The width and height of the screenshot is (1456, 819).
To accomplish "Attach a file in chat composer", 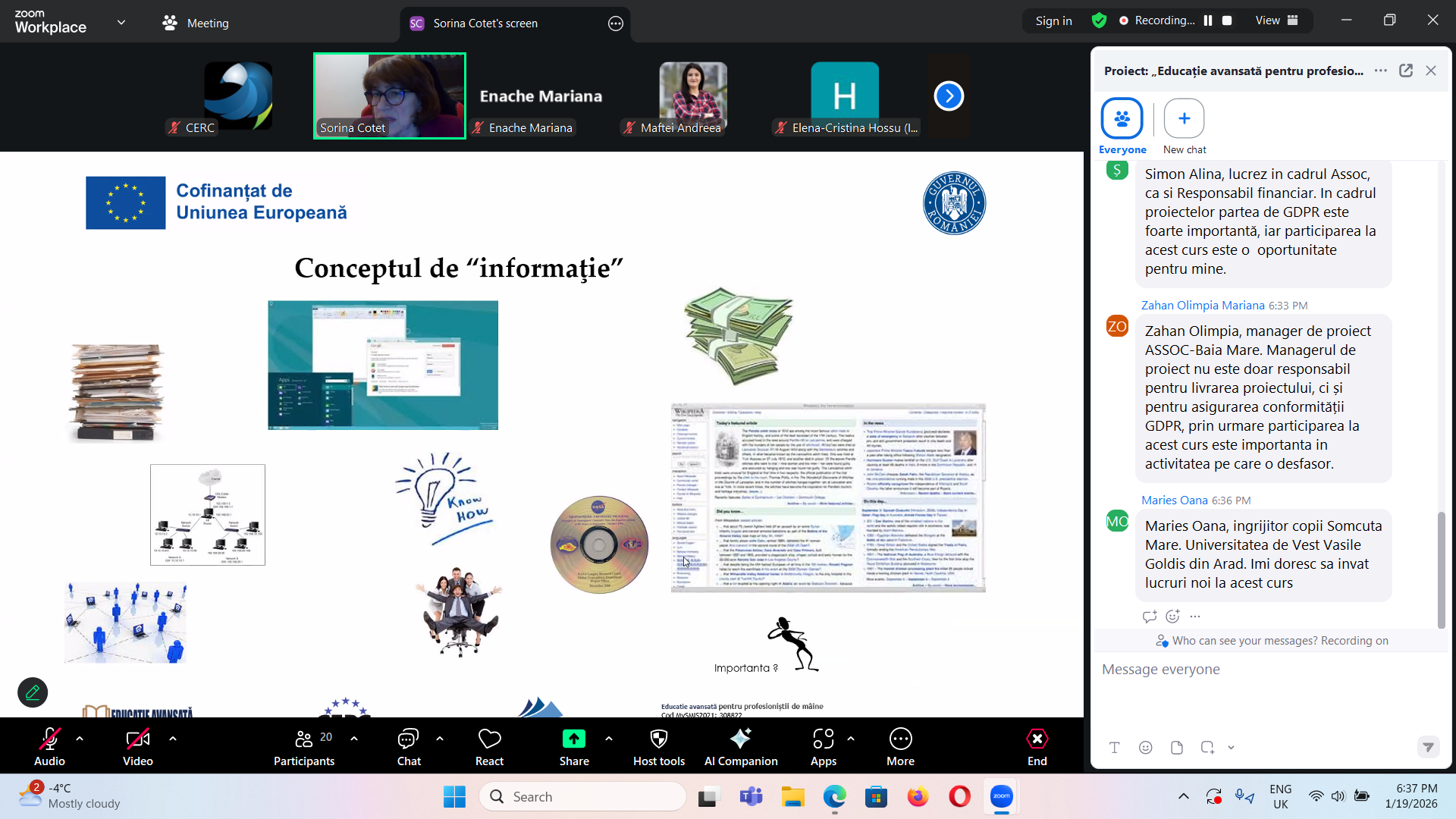I will [1176, 748].
